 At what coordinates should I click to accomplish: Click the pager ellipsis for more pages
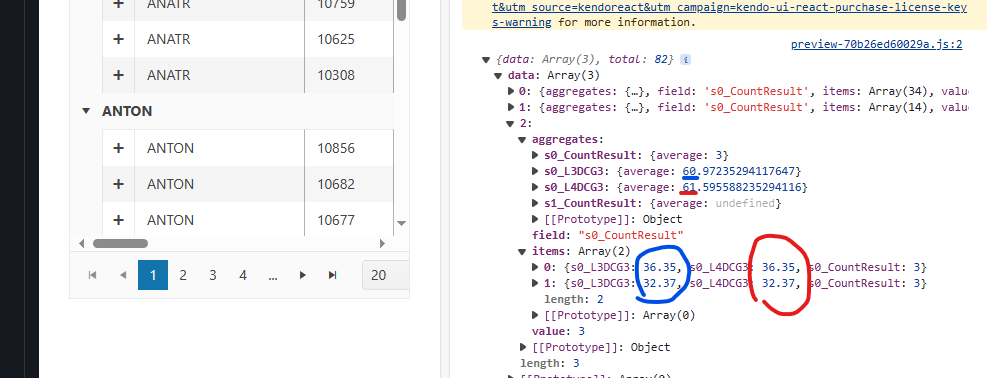(273, 275)
